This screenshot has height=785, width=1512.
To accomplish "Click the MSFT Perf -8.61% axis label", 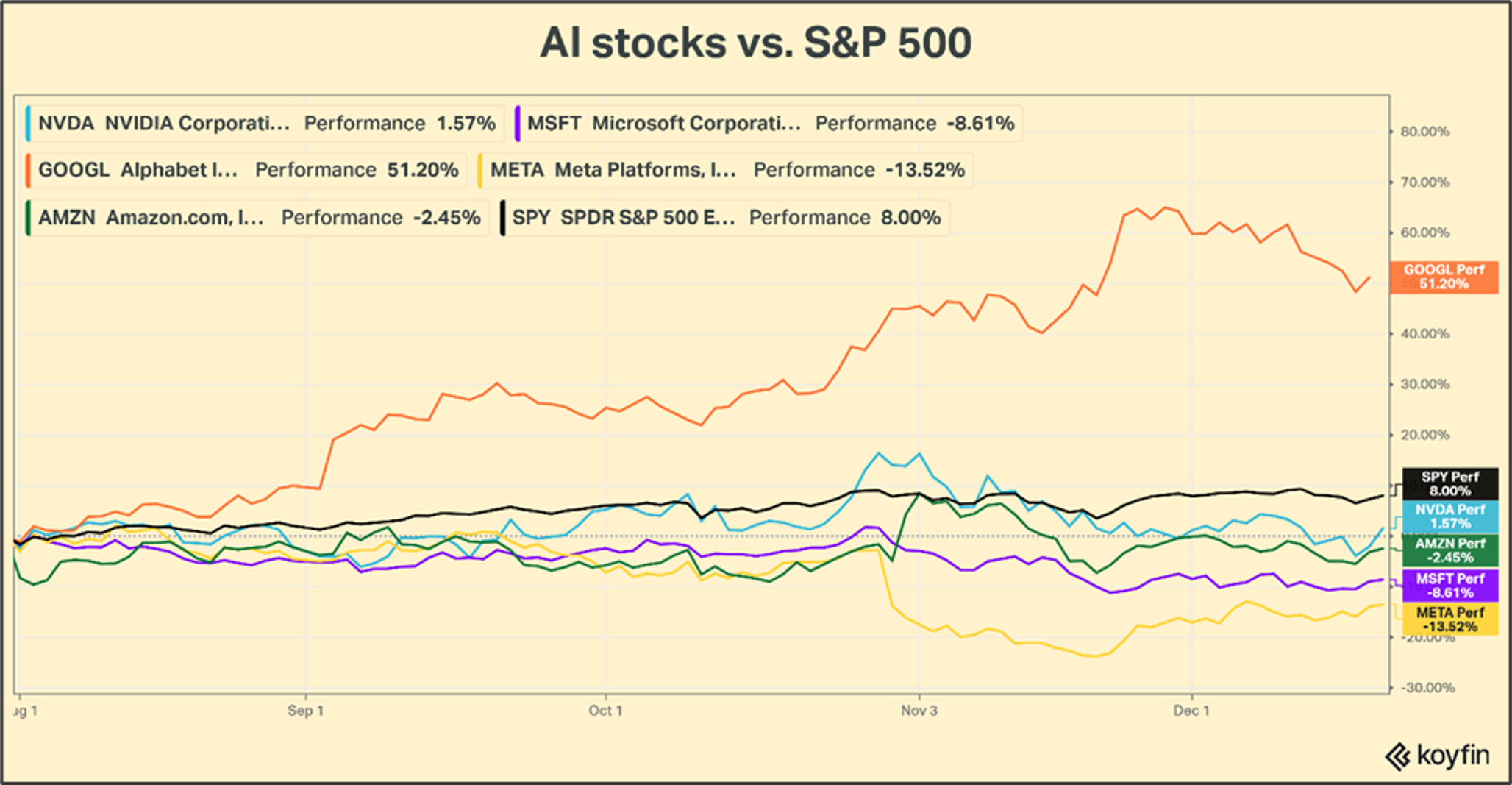I will tap(1449, 586).
